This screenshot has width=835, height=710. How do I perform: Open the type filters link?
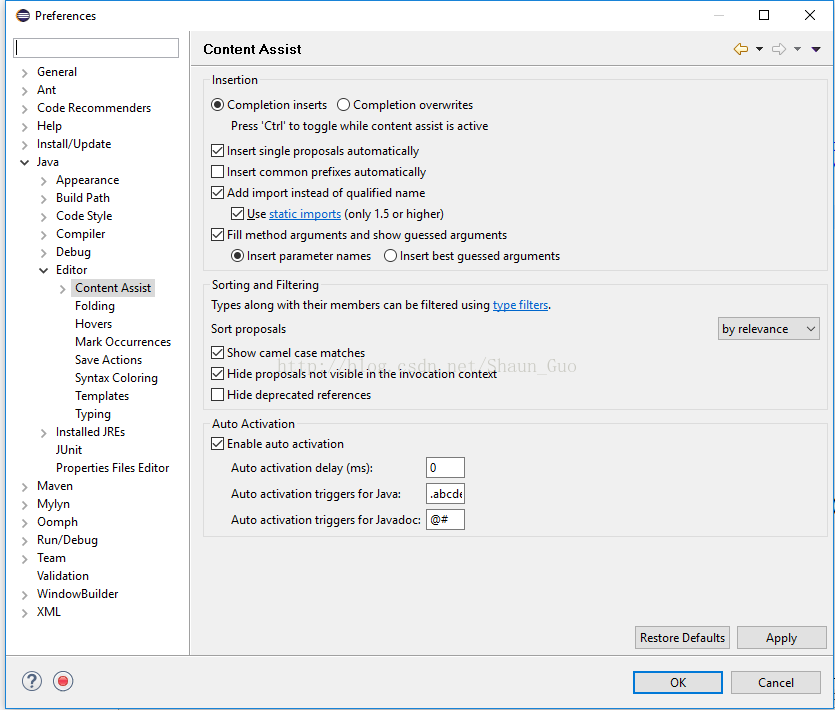[x=520, y=305]
